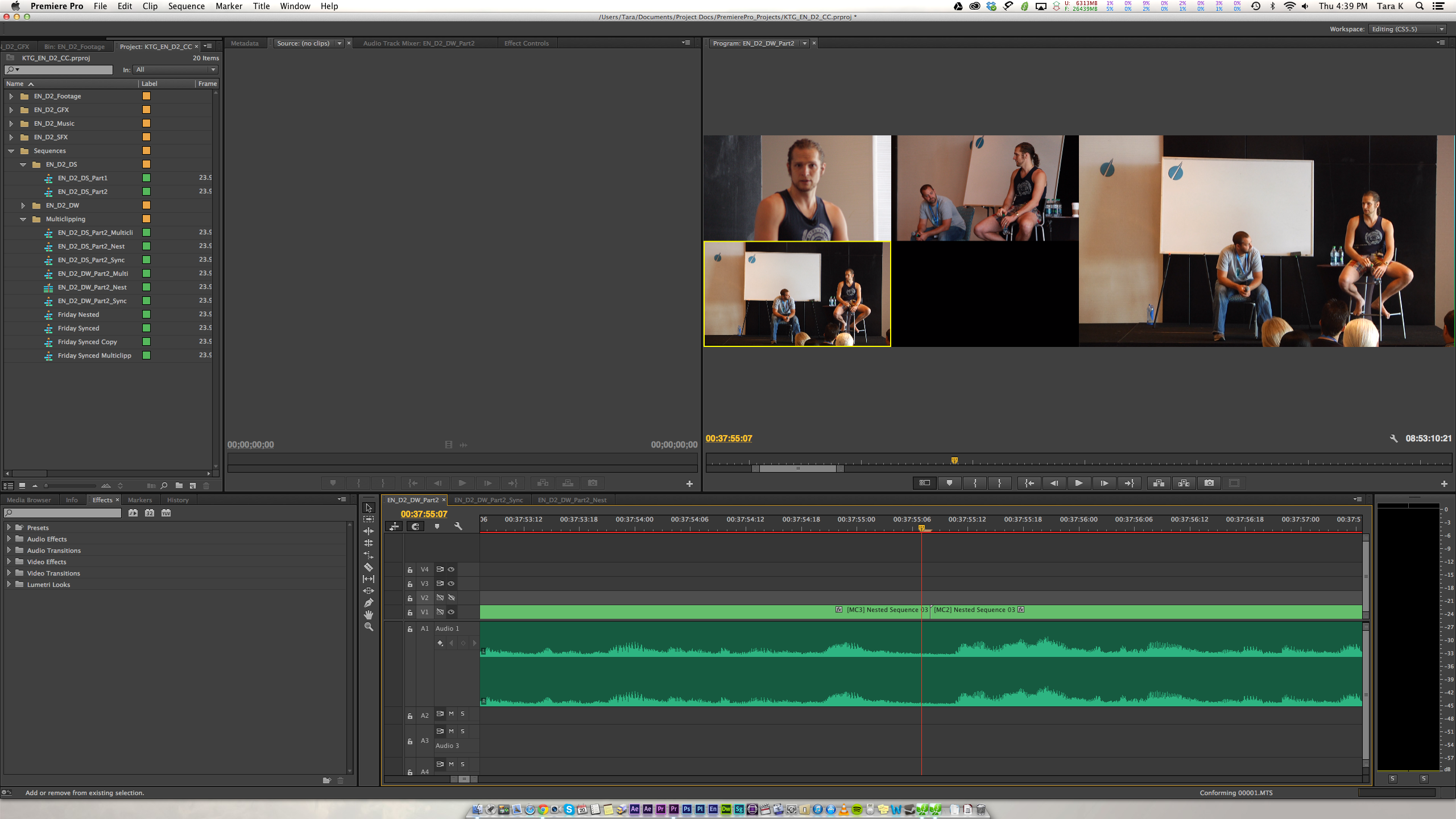Expand Video Transitions folder
Image resolution: width=1456 pixels, height=819 pixels.
9,573
